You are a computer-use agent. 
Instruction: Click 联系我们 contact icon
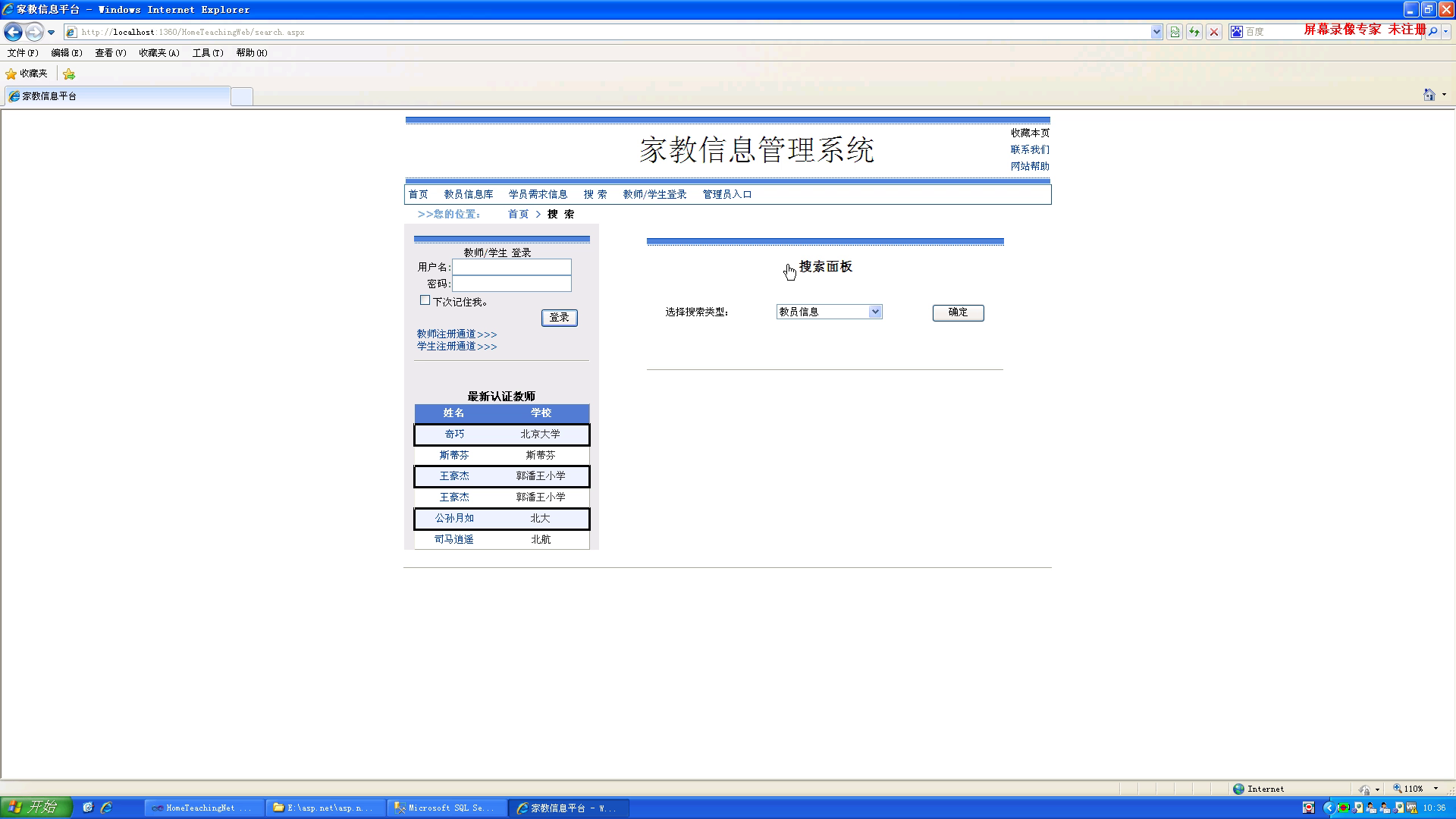pyautogui.click(x=1029, y=149)
